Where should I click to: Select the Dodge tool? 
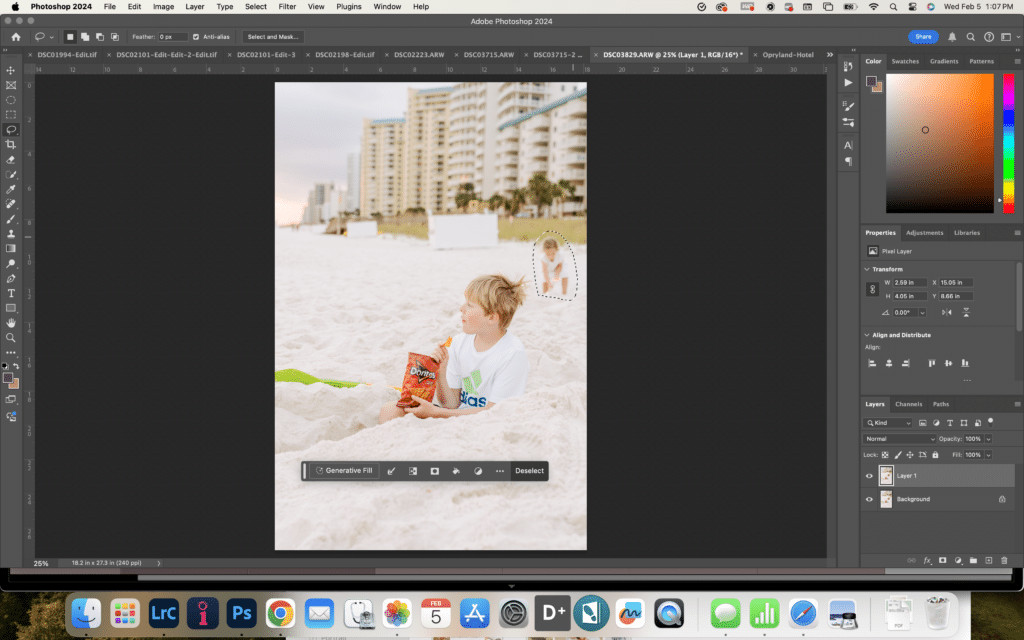tap(10, 263)
